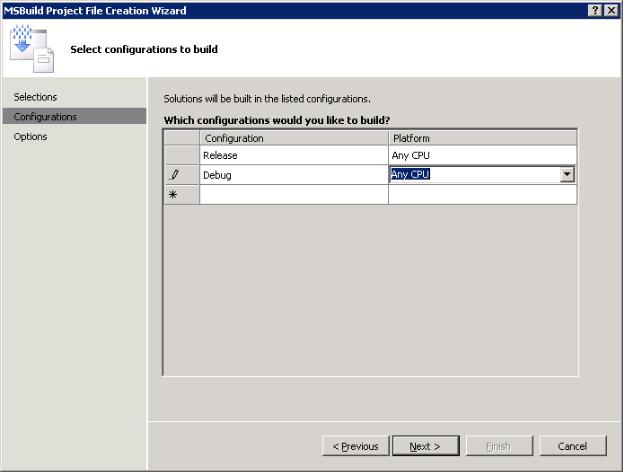623x472 pixels.
Task: Go to the Selections step
Action: (35, 97)
